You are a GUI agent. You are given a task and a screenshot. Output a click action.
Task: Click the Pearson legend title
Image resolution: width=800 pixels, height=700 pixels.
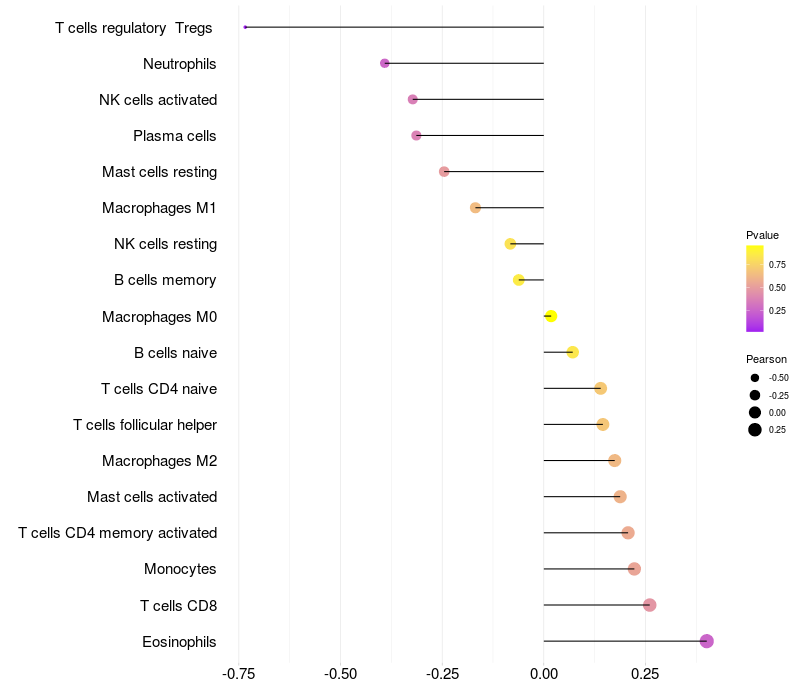(766, 359)
